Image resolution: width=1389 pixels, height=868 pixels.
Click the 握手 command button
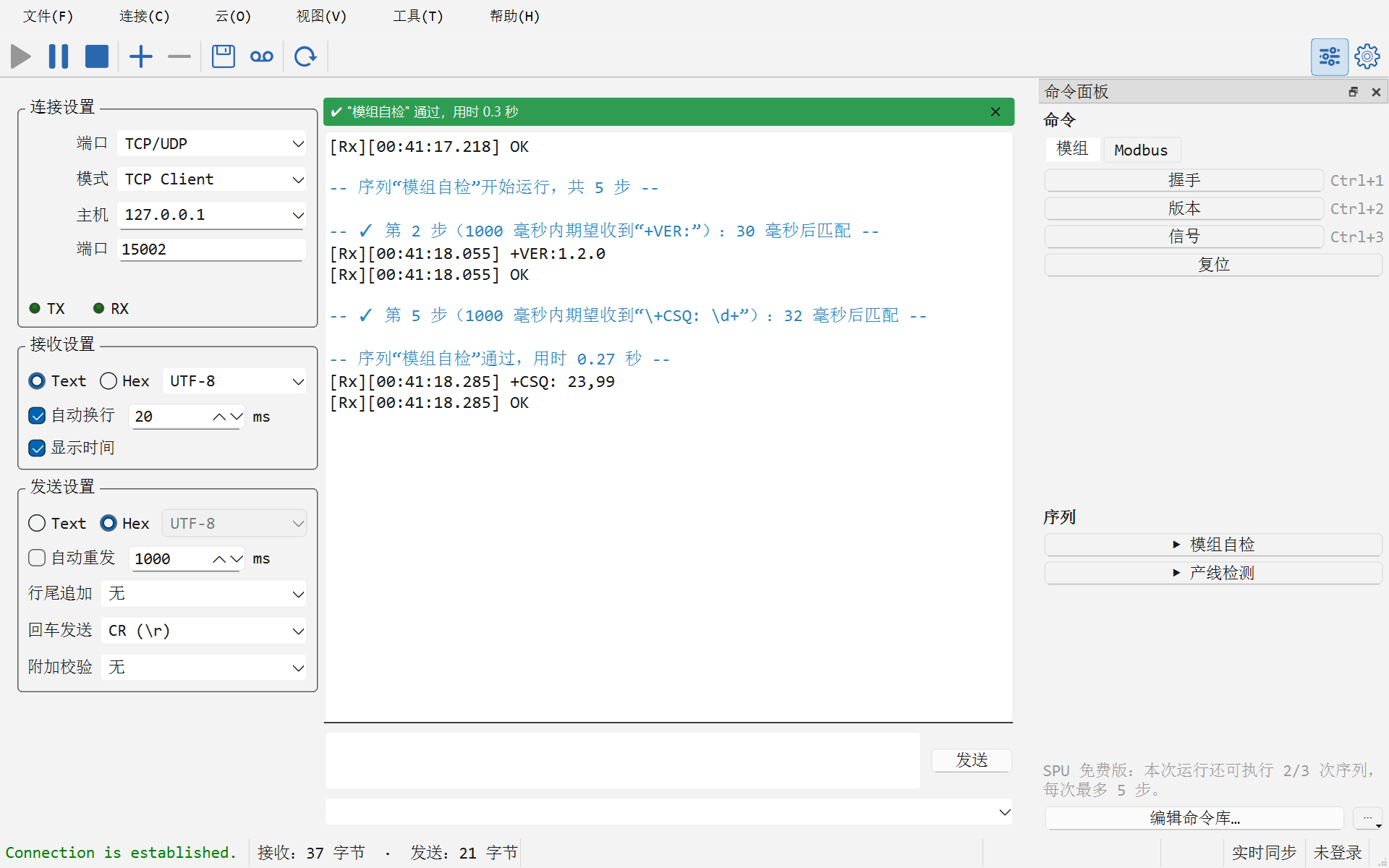1184,180
